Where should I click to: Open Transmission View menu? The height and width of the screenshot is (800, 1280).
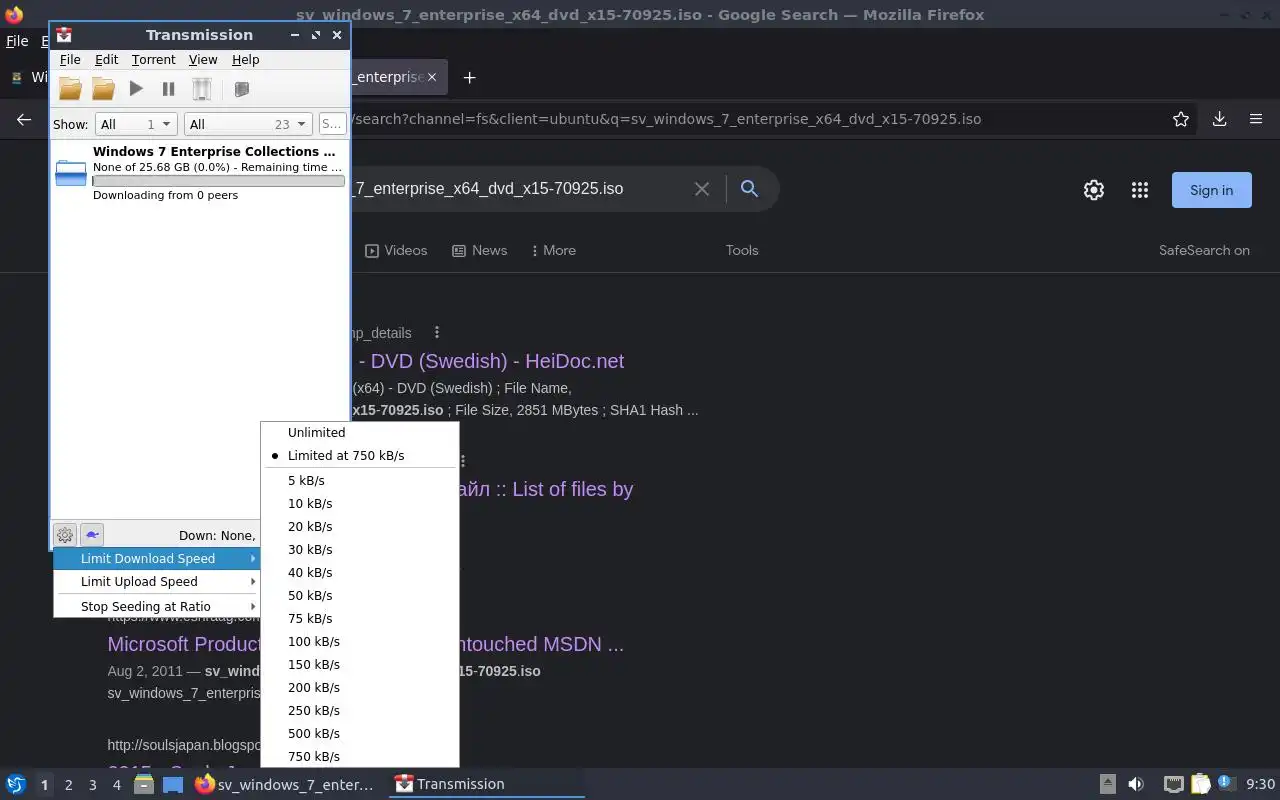[203, 60]
